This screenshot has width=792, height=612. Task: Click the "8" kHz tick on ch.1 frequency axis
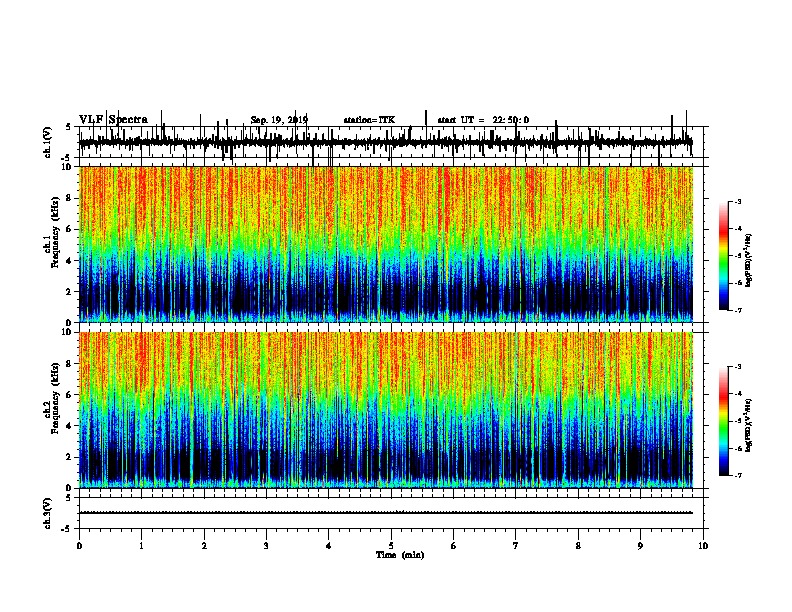[70, 198]
